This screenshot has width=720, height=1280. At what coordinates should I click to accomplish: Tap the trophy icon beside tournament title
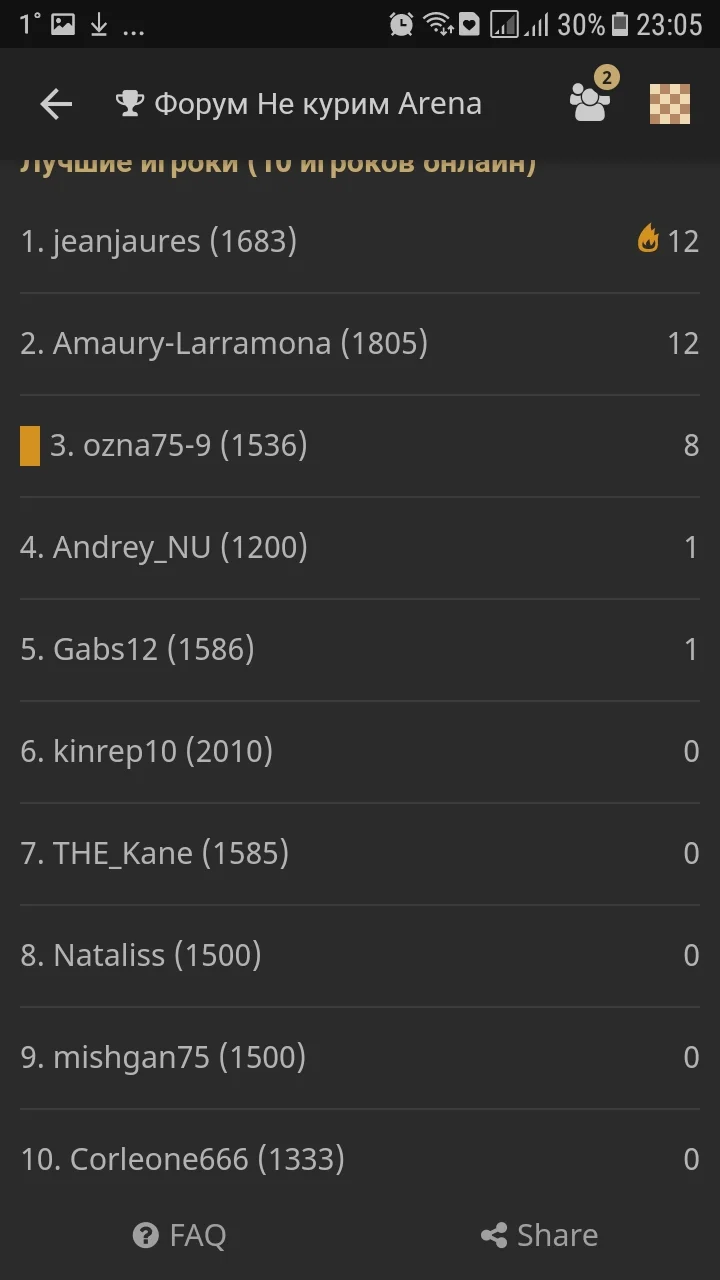tap(130, 104)
